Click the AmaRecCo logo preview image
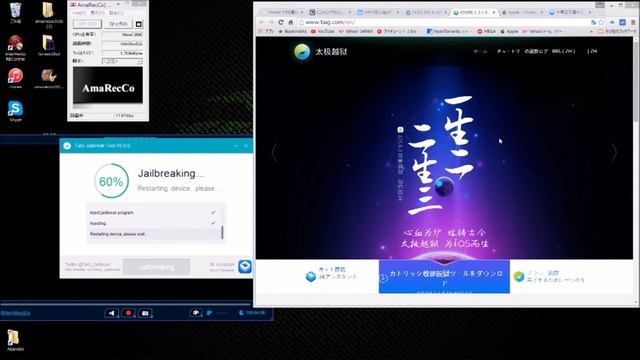Image resolution: width=640 pixels, height=360 pixels. tap(108, 86)
